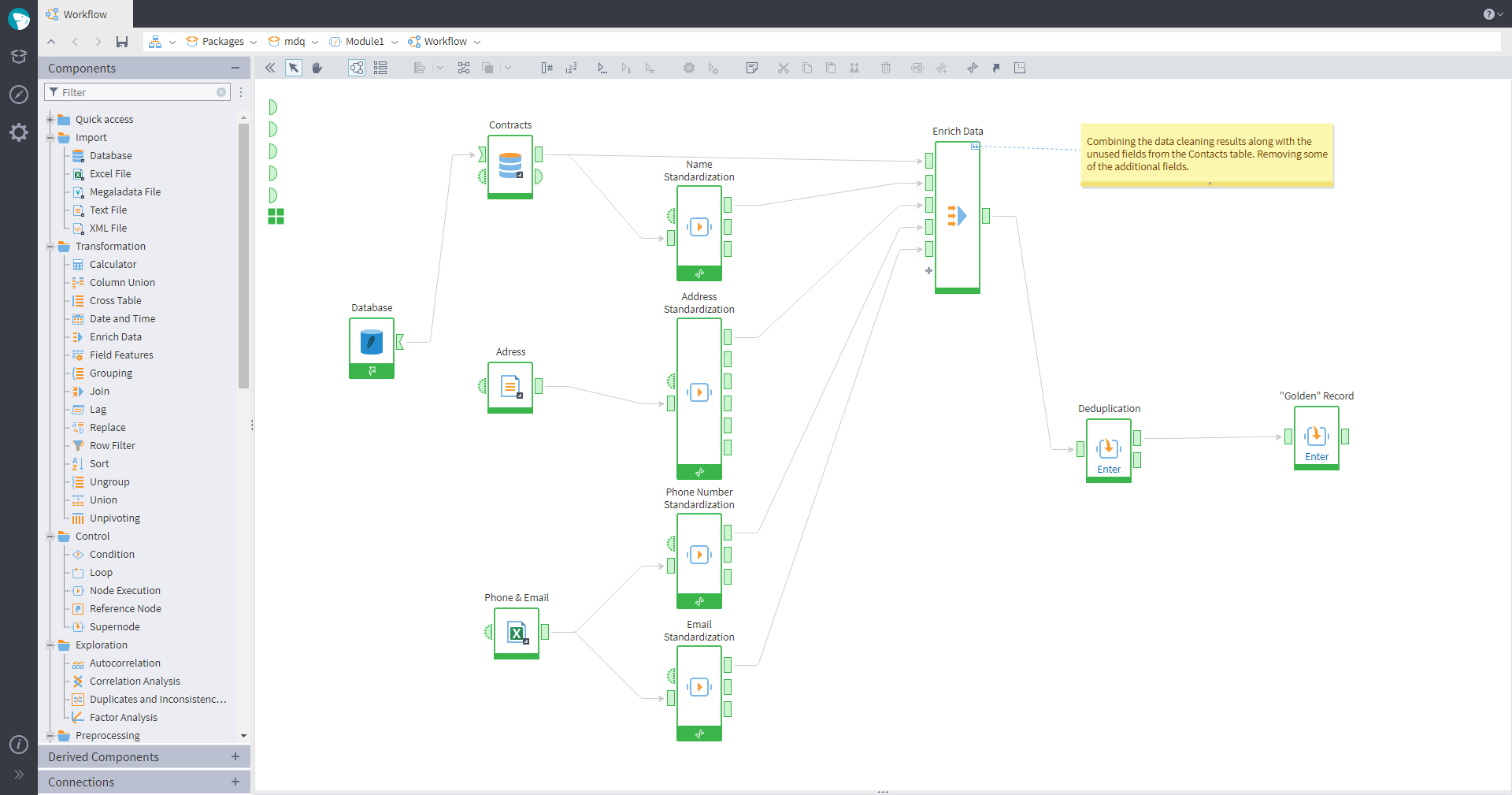This screenshot has width=1512, height=795.
Task: Open settings gear in left sidebar
Action: coord(19,132)
